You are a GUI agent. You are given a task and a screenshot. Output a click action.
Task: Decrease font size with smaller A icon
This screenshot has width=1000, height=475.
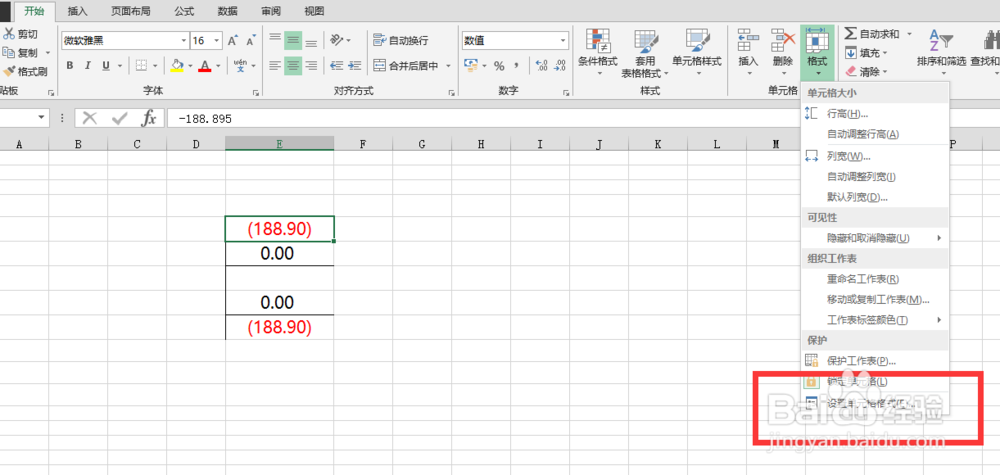point(250,41)
